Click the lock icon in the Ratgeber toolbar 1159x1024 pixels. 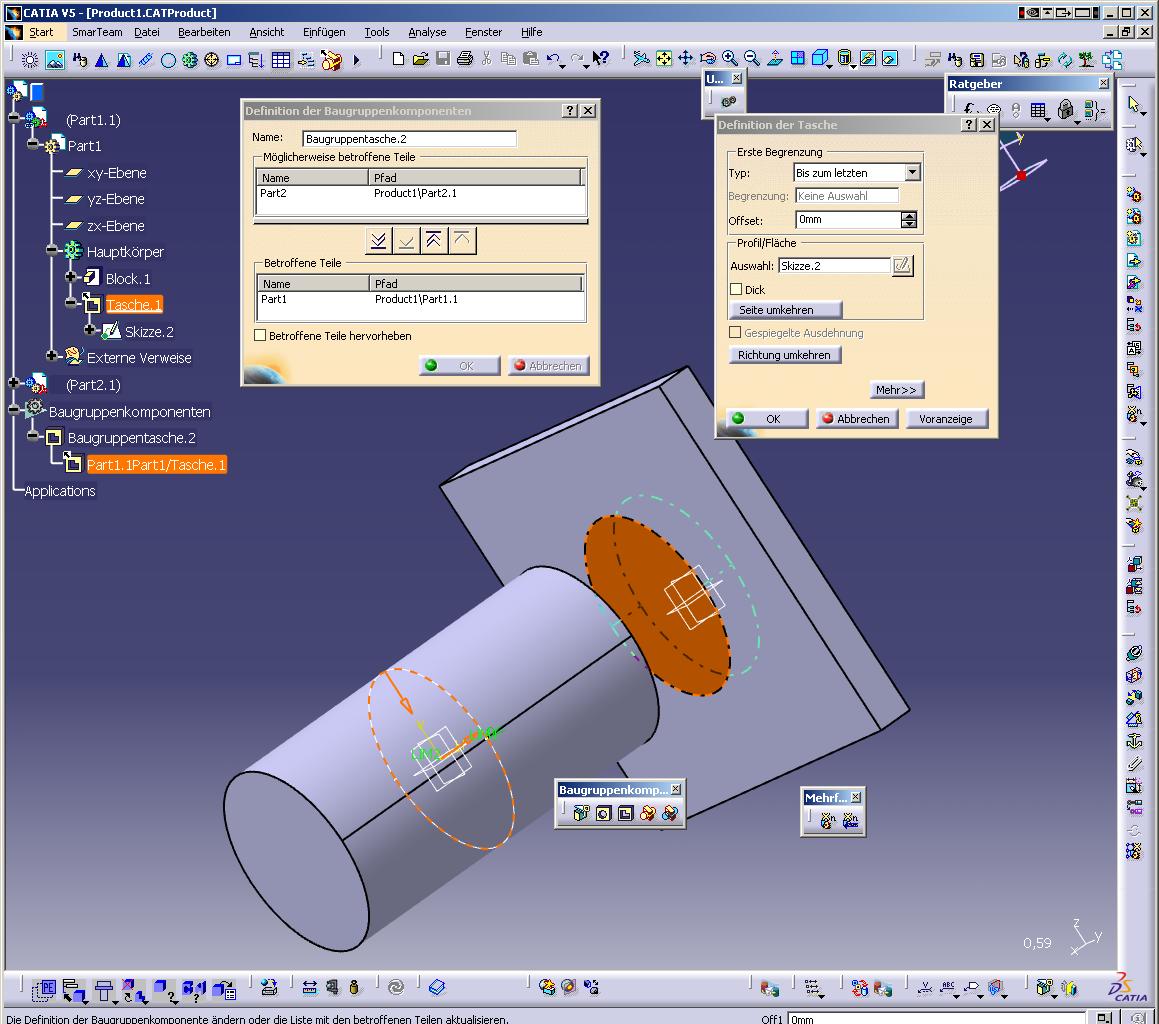[x=1065, y=110]
